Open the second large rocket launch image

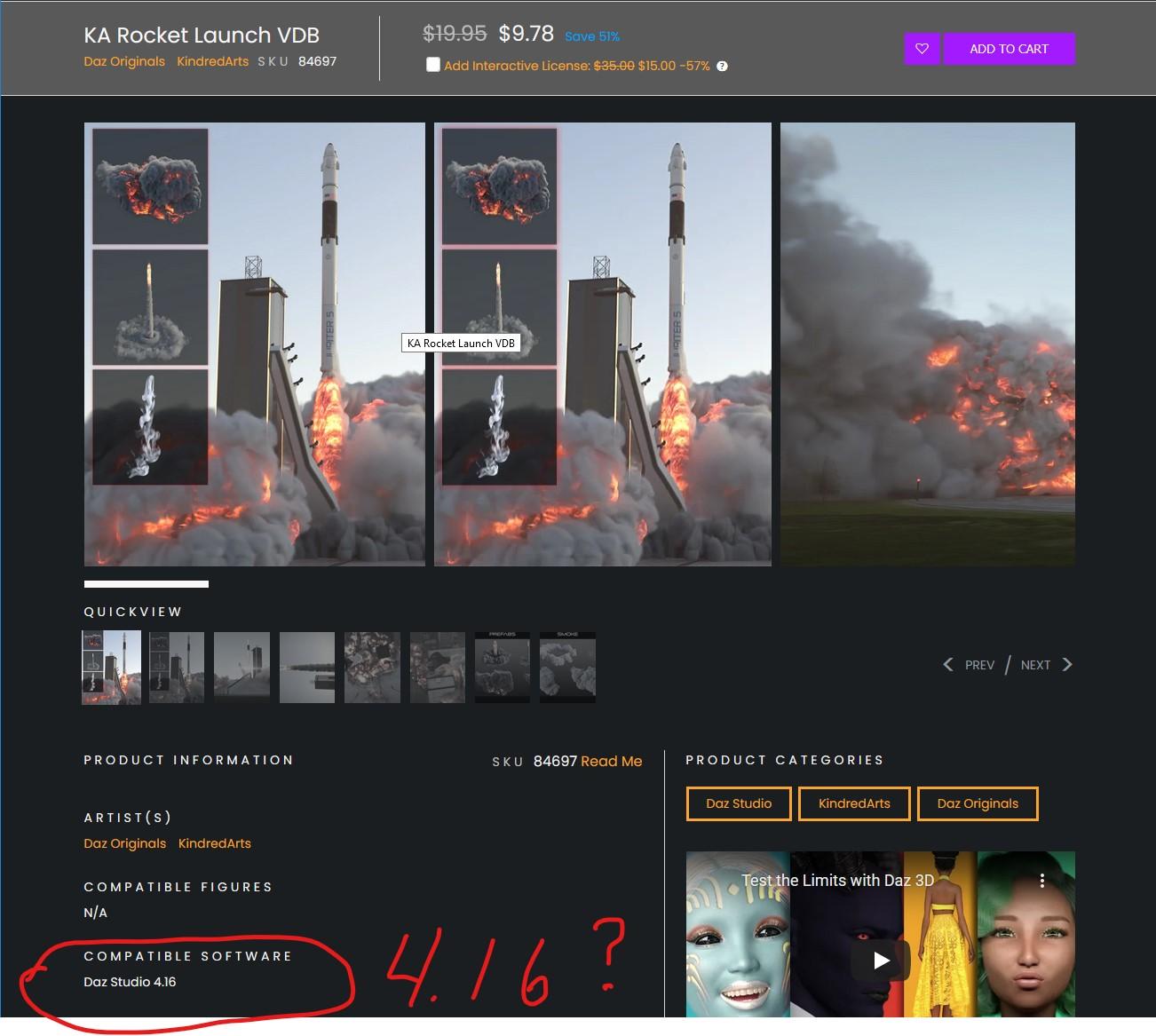pos(603,344)
